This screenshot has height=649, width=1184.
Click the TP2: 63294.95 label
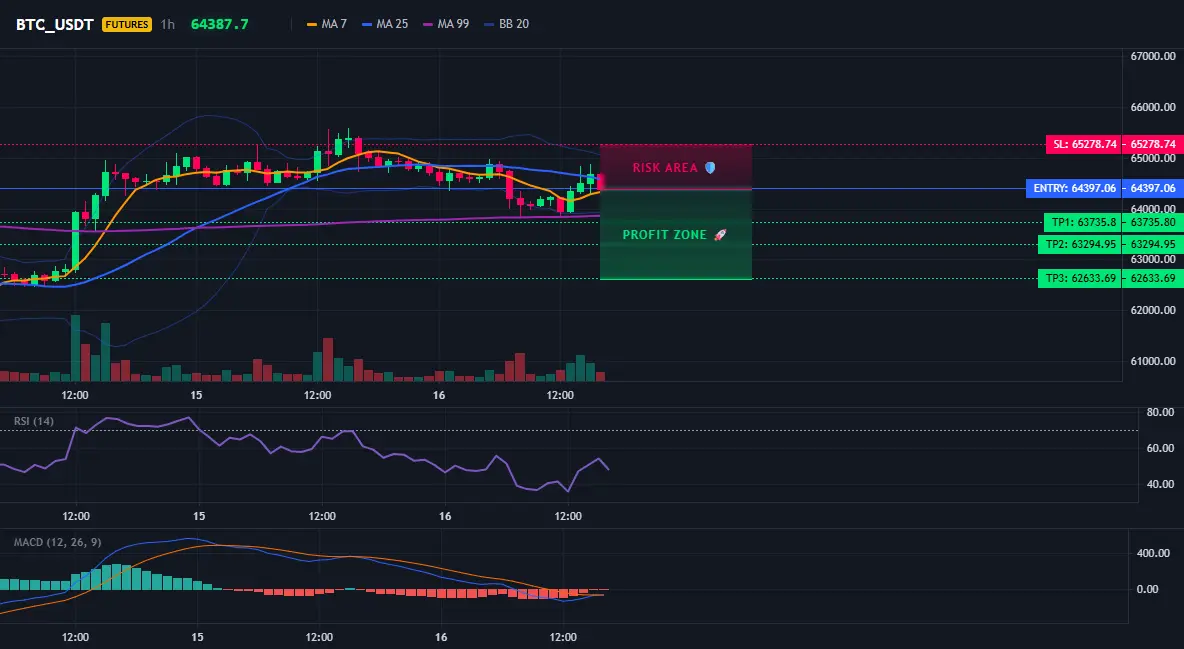tap(1080, 244)
